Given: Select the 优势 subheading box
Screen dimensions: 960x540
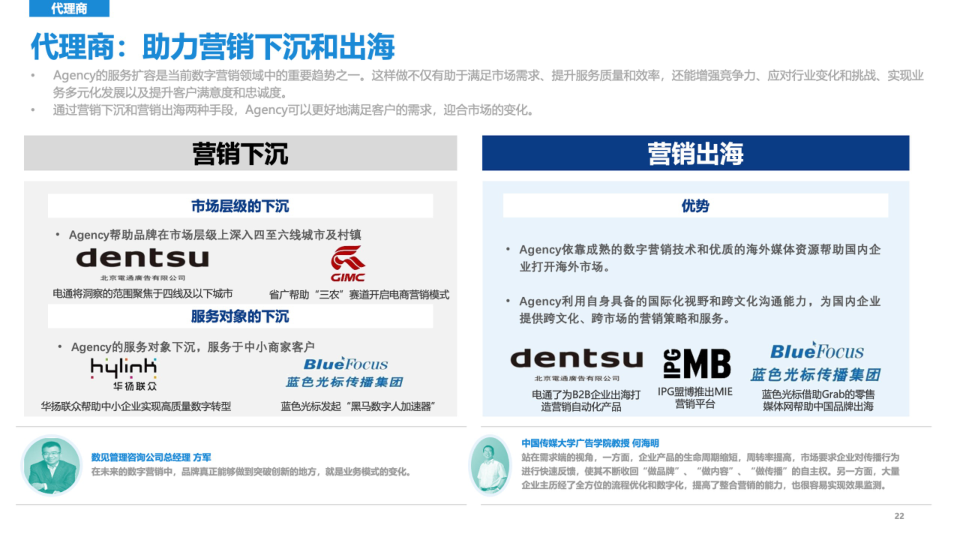Looking at the screenshot, I should [x=696, y=206].
